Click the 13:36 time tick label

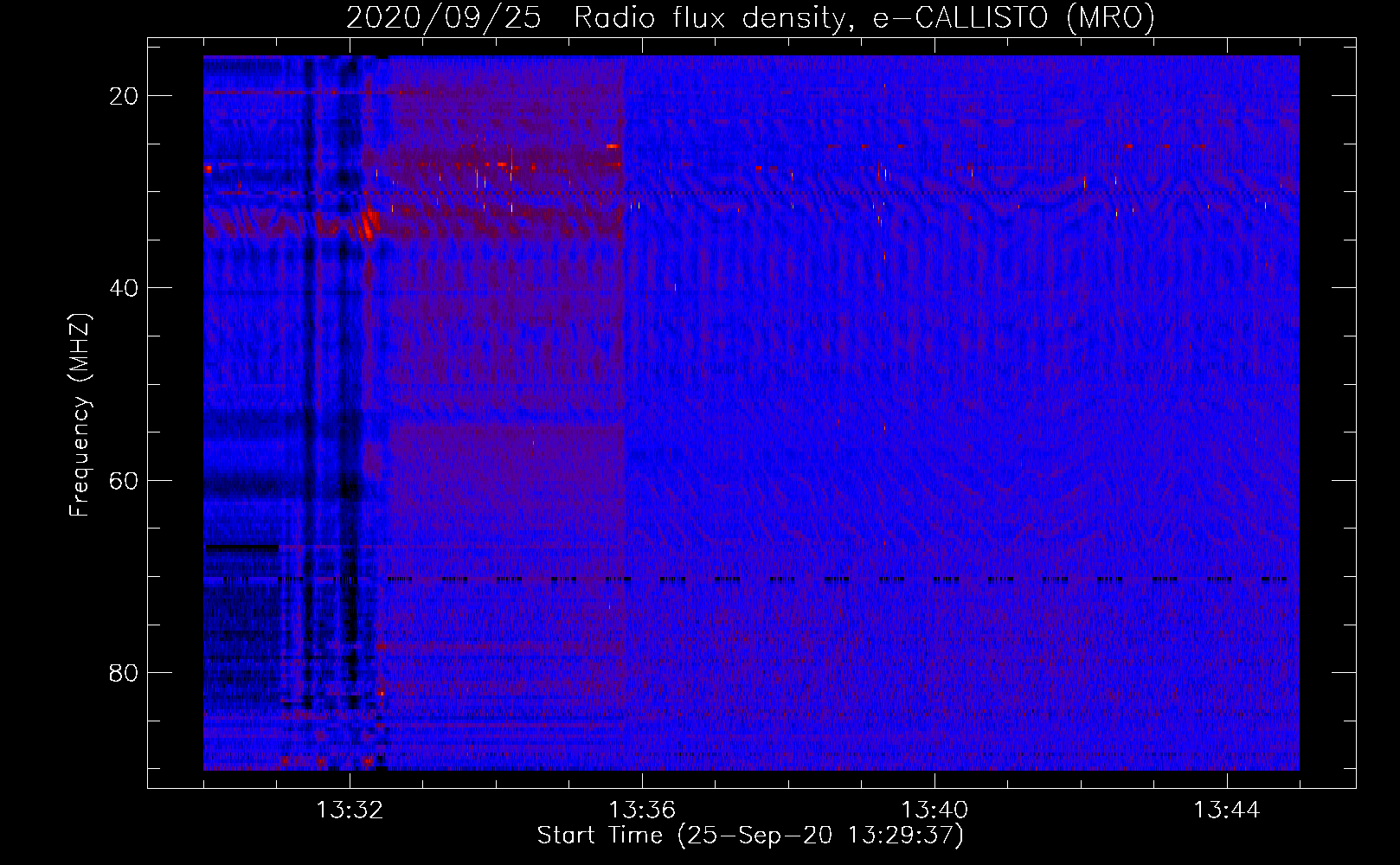point(642,811)
